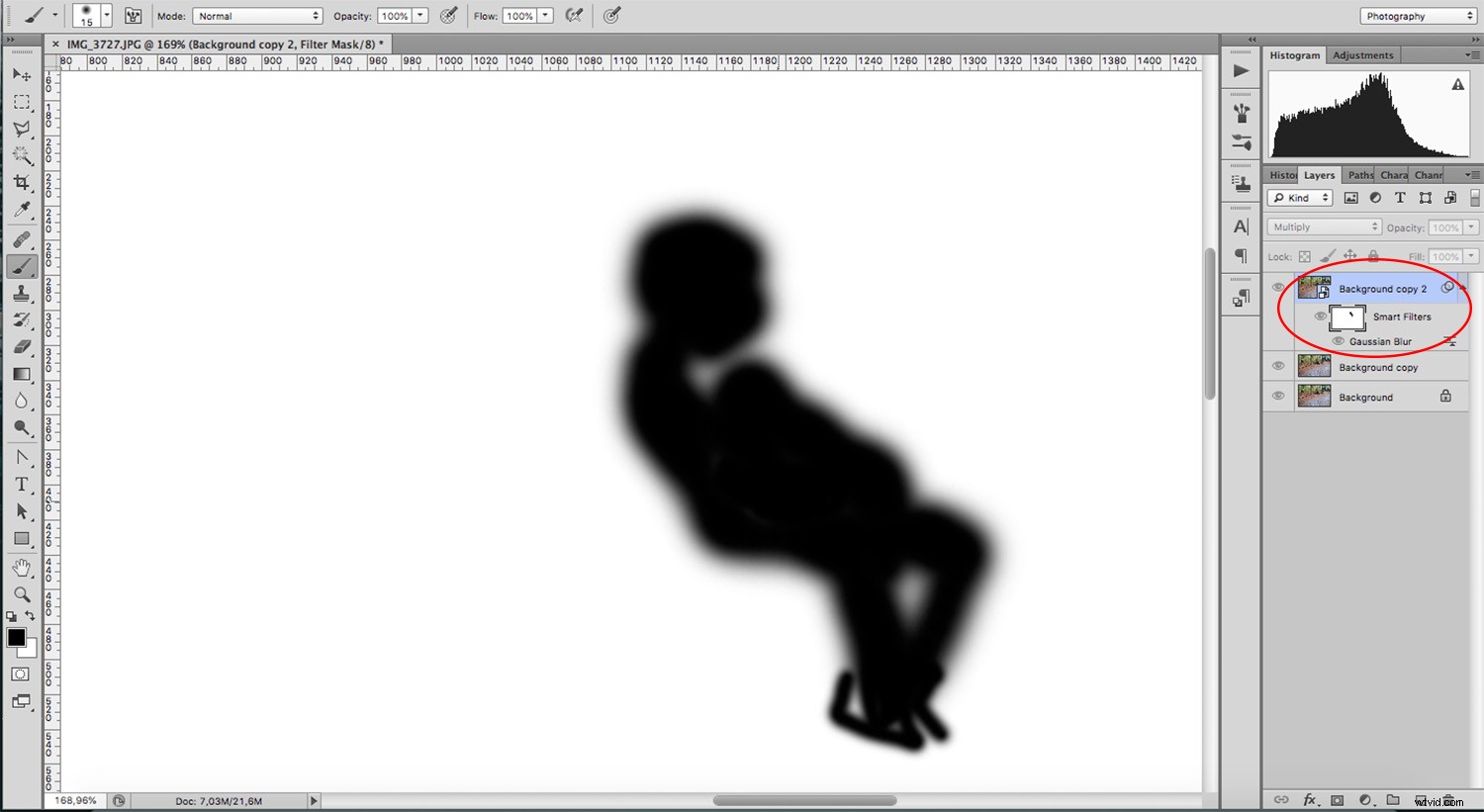Toggle the Brush Settings panel from options bar
Screen dimensions: 1484x812
coord(133,15)
